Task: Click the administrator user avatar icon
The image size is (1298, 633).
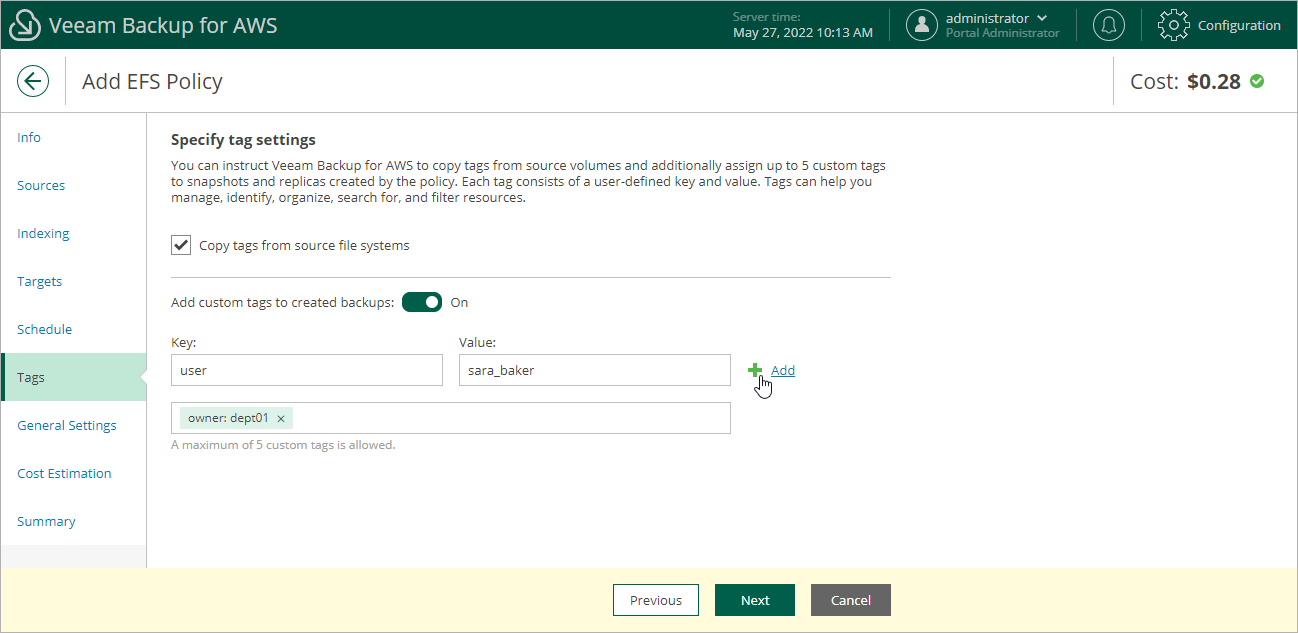Action: (922, 25)
